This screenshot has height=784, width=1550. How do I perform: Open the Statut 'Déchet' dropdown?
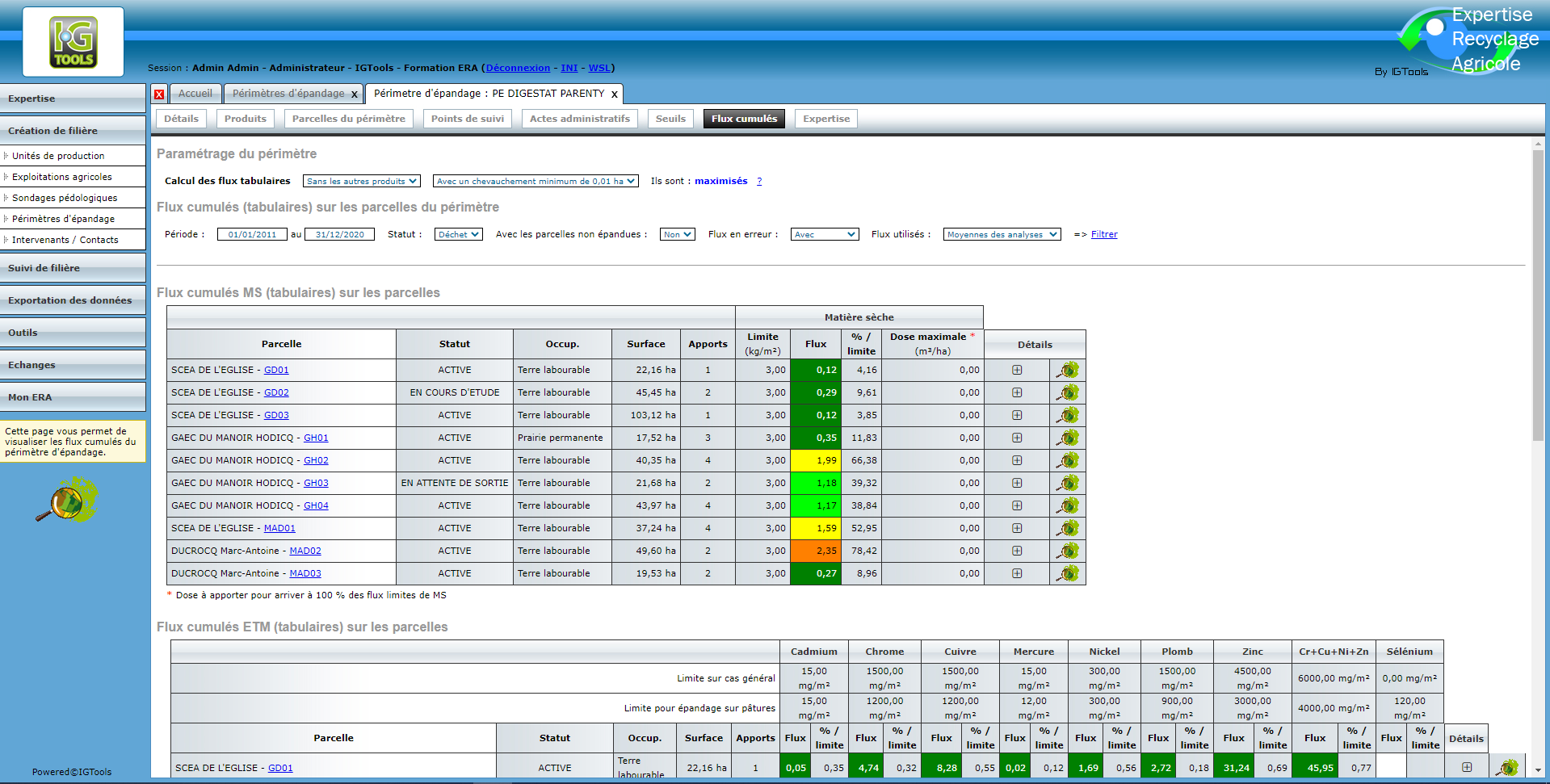click(458, 234)
